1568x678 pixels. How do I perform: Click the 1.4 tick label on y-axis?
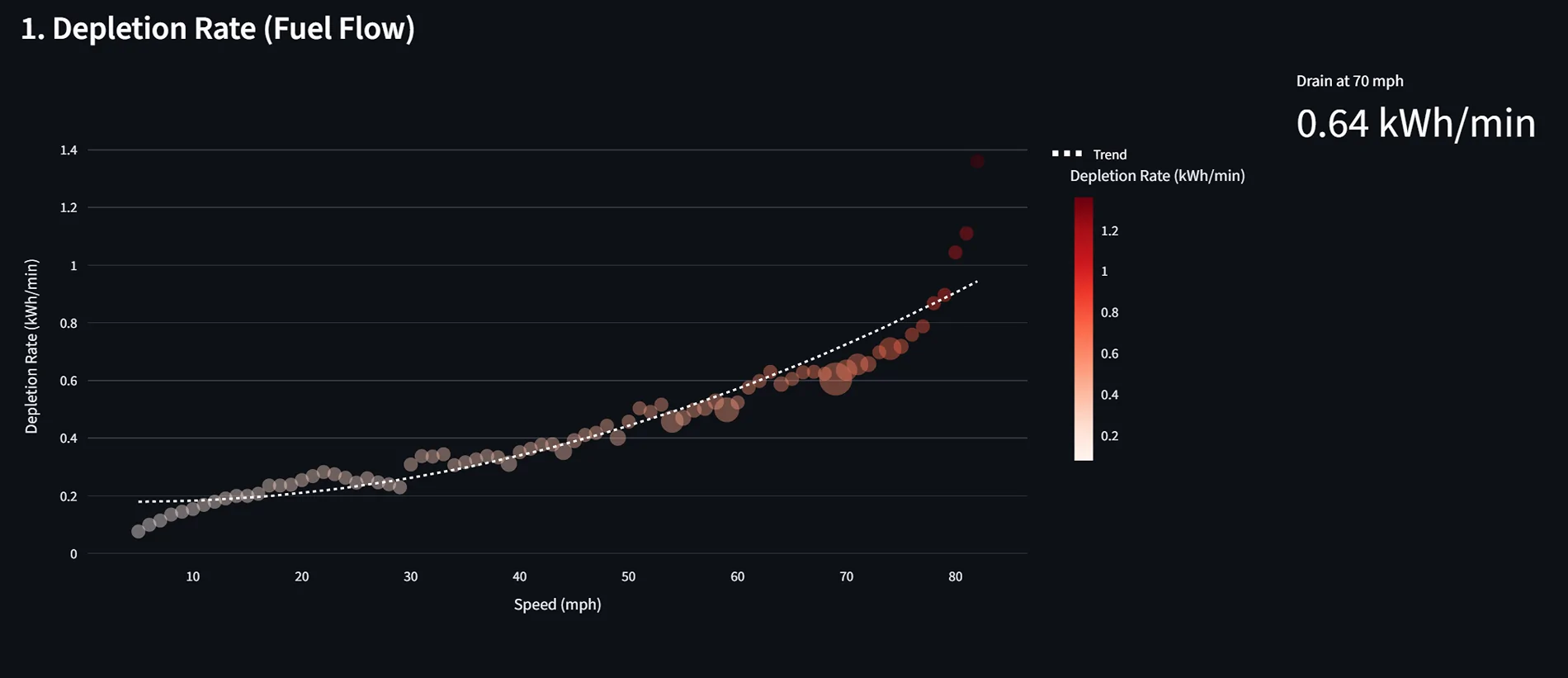pyautogui.click(x=68, y=150)
